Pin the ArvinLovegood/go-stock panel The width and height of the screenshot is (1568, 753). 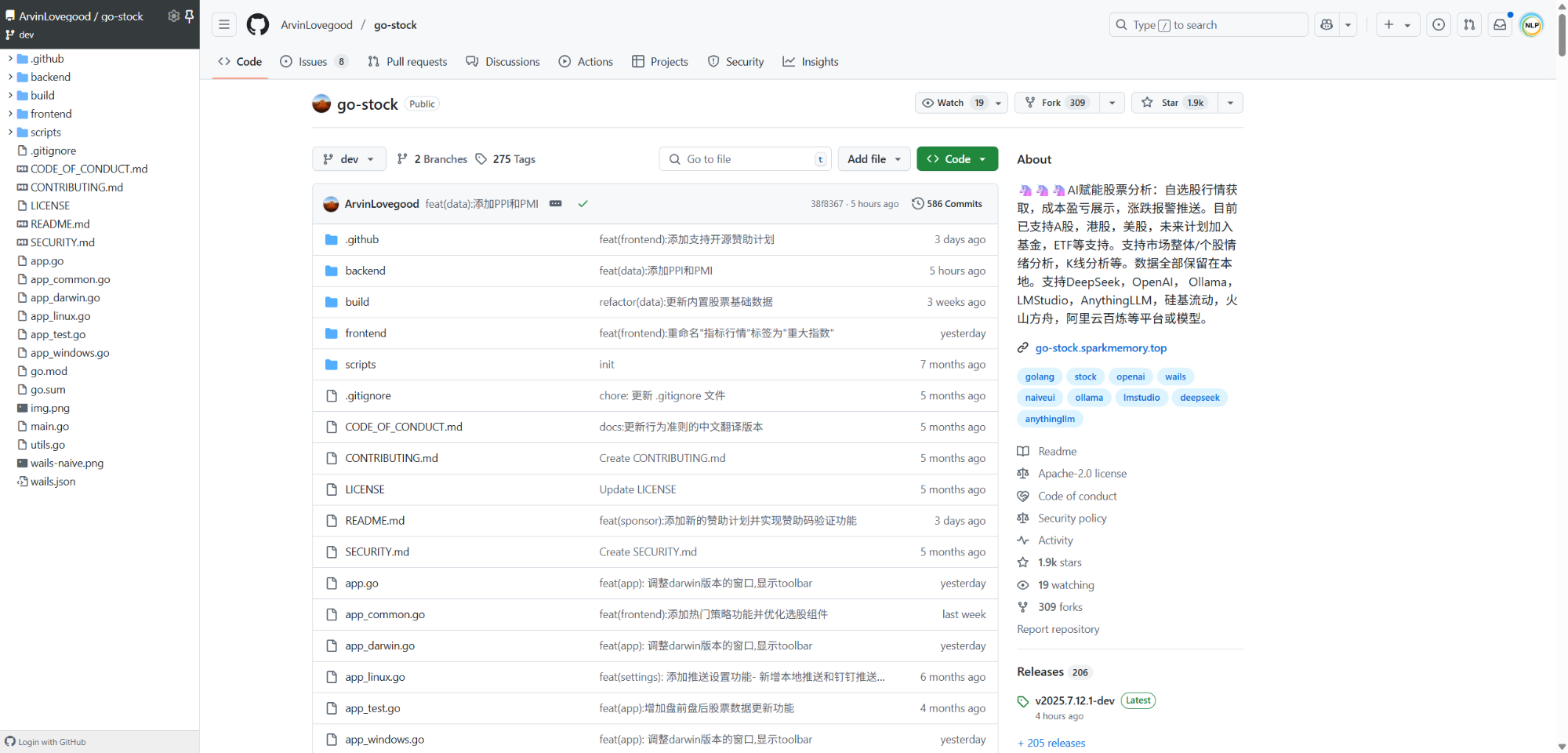191,16
